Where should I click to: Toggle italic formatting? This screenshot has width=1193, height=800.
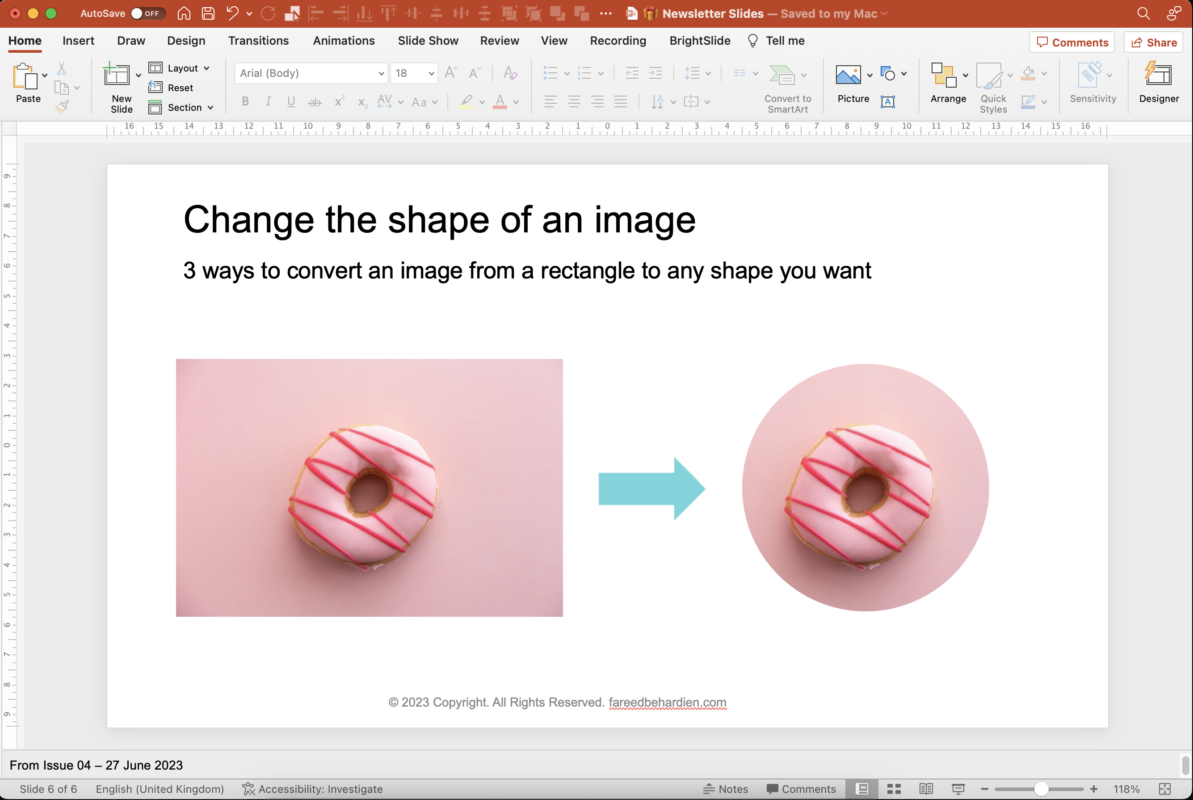point(267,101)
